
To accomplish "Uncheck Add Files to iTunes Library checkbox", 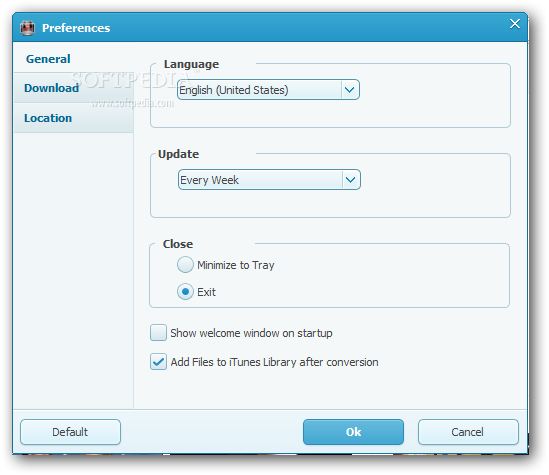I will pyautogui.click(x=158, y=362).
